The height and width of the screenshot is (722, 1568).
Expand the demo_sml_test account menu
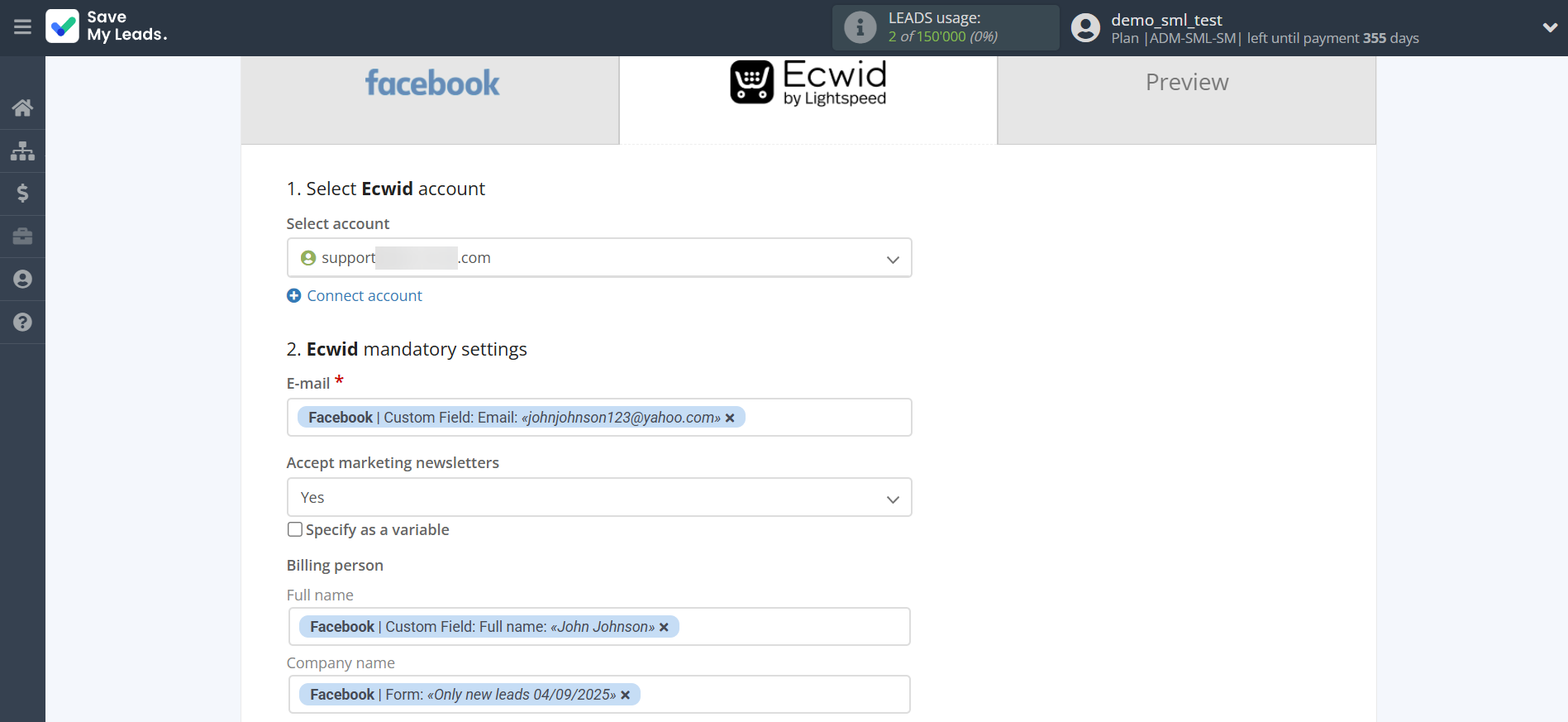pyautogui.click(x=1549, y=27)
